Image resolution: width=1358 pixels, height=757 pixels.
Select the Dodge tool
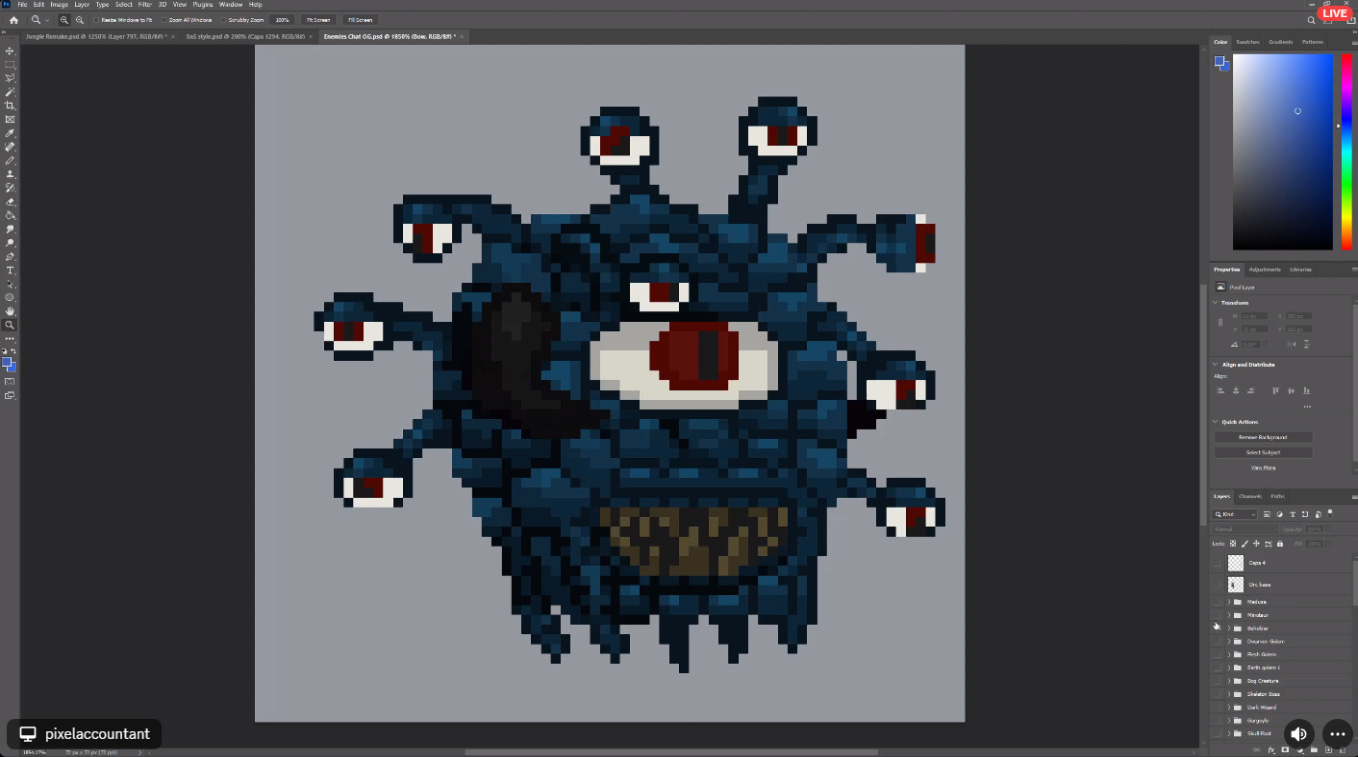pyautogui.click(x=10, y=243)
